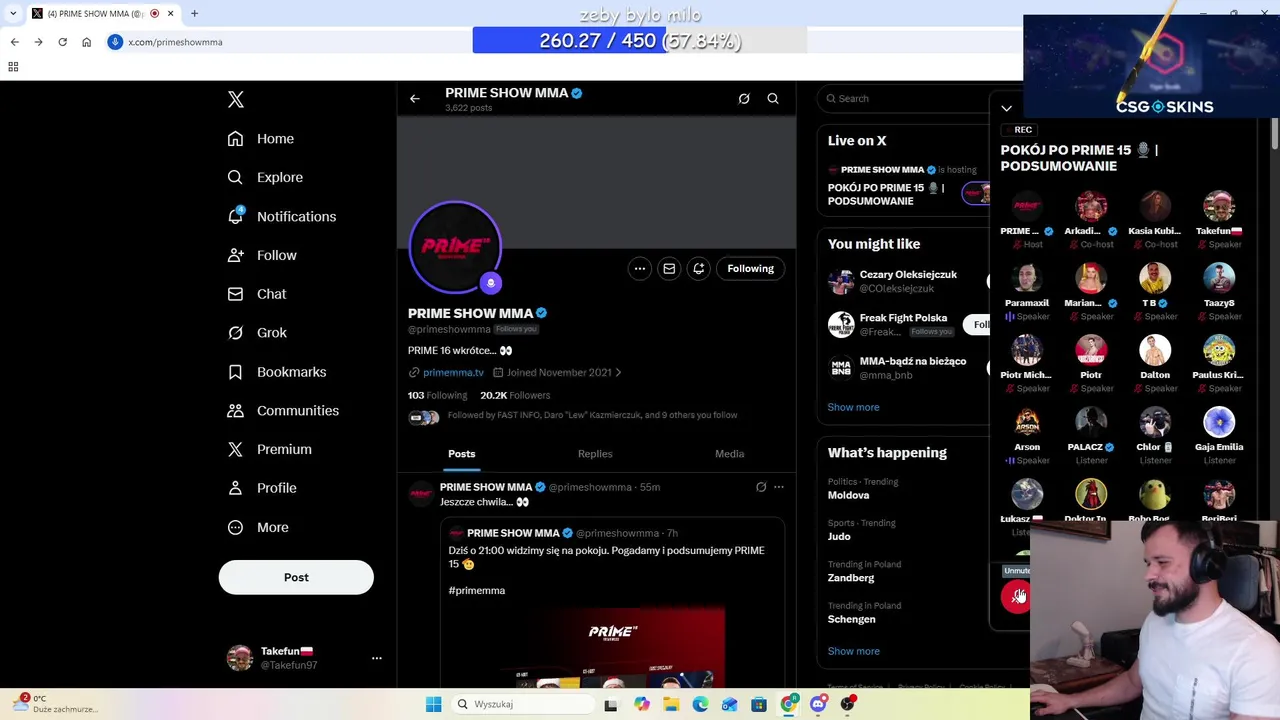Click the Profile person icon
Viewport: 1280px width, 720px height.
235,488
